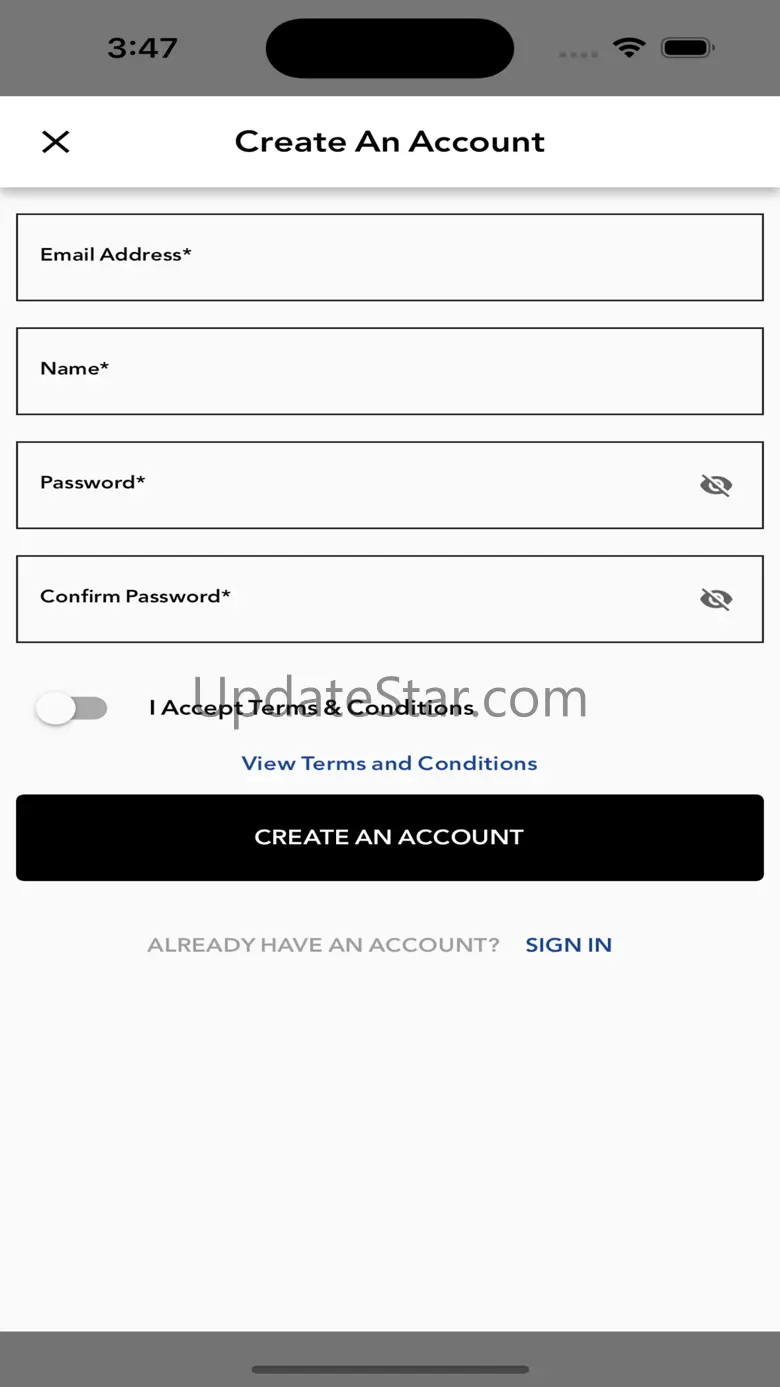Viewport: 780px width, 1387px height.
Task: Enable the Accept Terms & Conditions switch
Action: 71,709
